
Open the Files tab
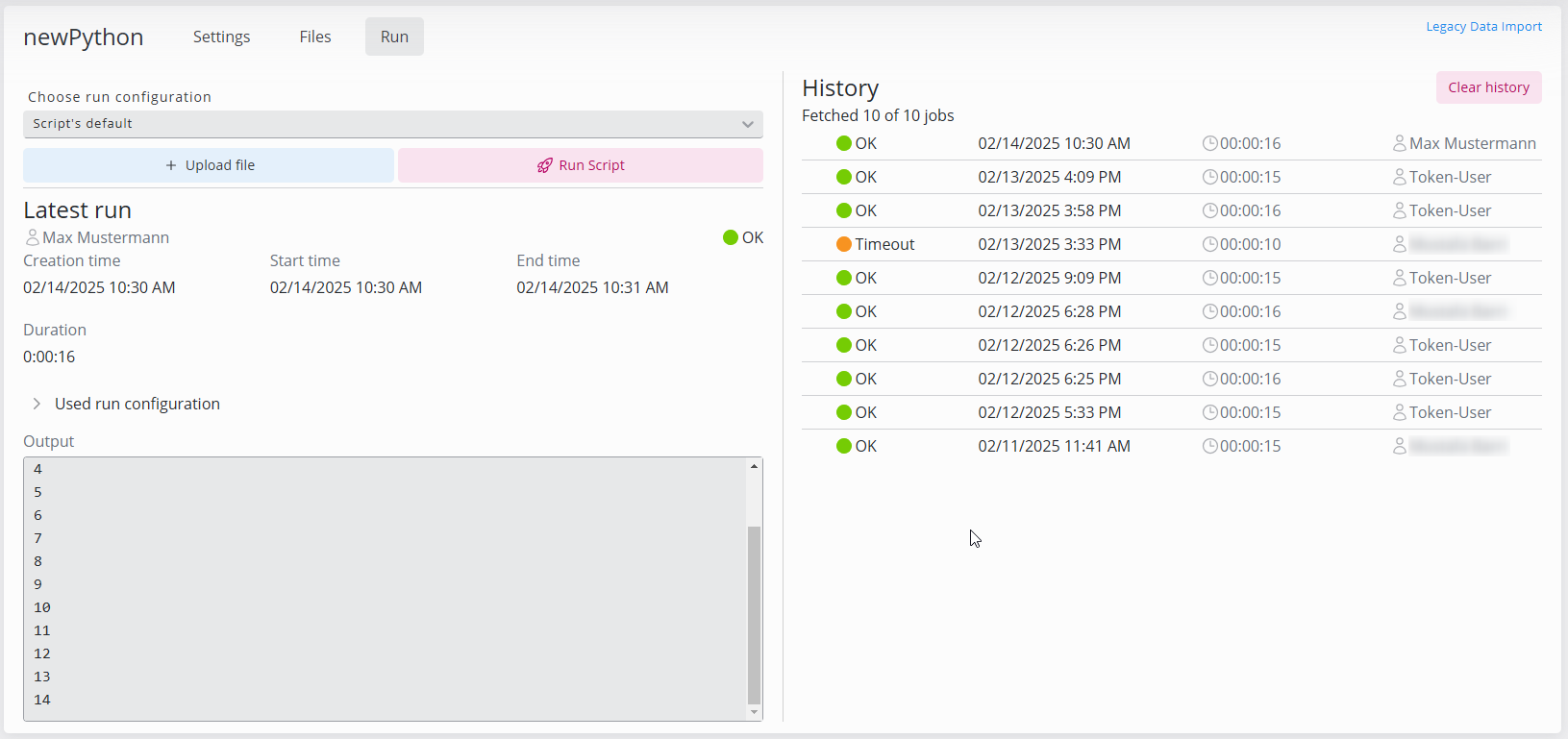(x=314, y=37)
